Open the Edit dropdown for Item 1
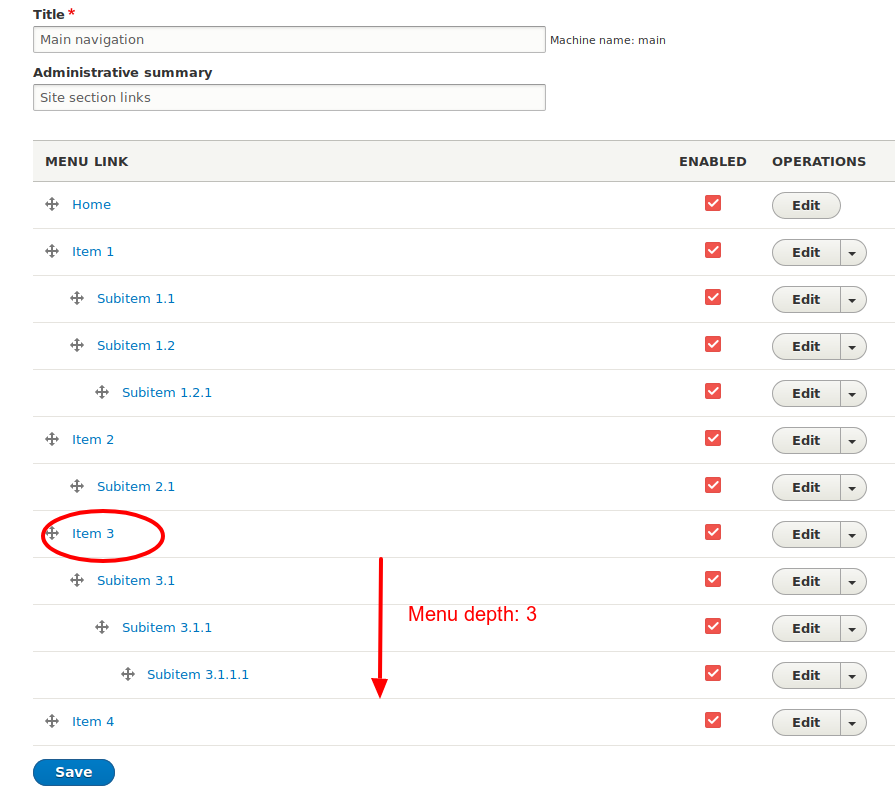Screen dimensions: 895x798 point(852,252)
